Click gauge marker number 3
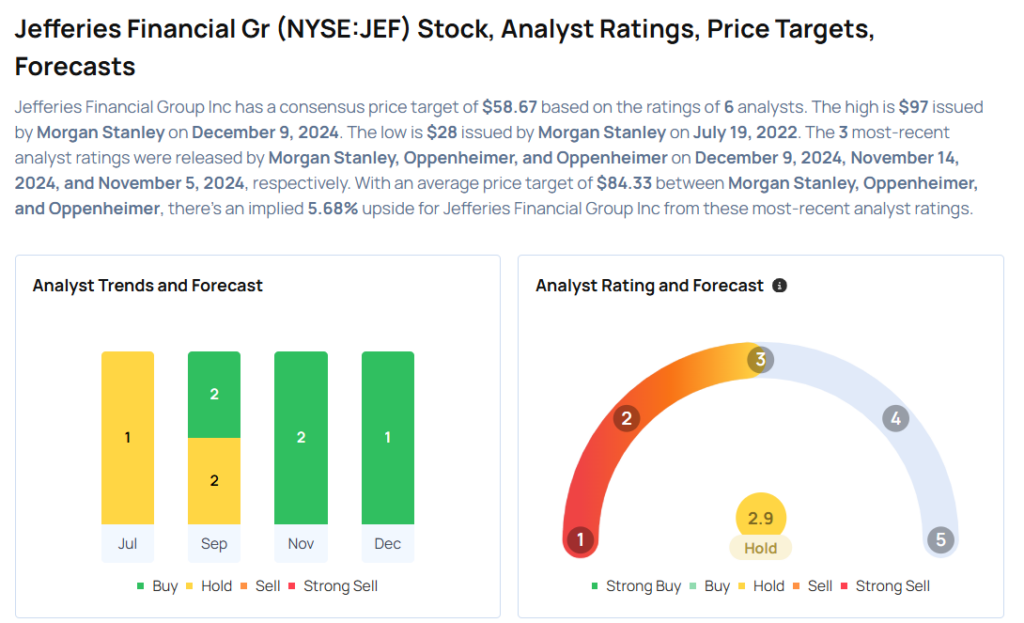Image resolution: width=1024 pixels, height=623 pixels. click(760, 359)
